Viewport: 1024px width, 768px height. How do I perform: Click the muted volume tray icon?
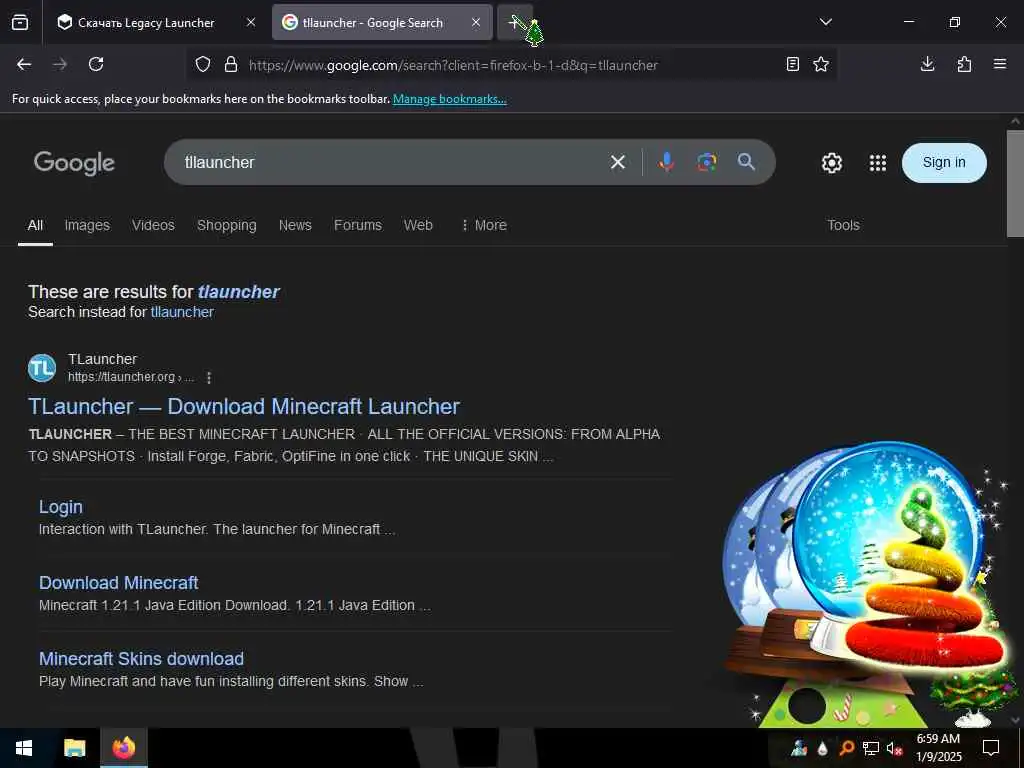(x=895, y=748)
